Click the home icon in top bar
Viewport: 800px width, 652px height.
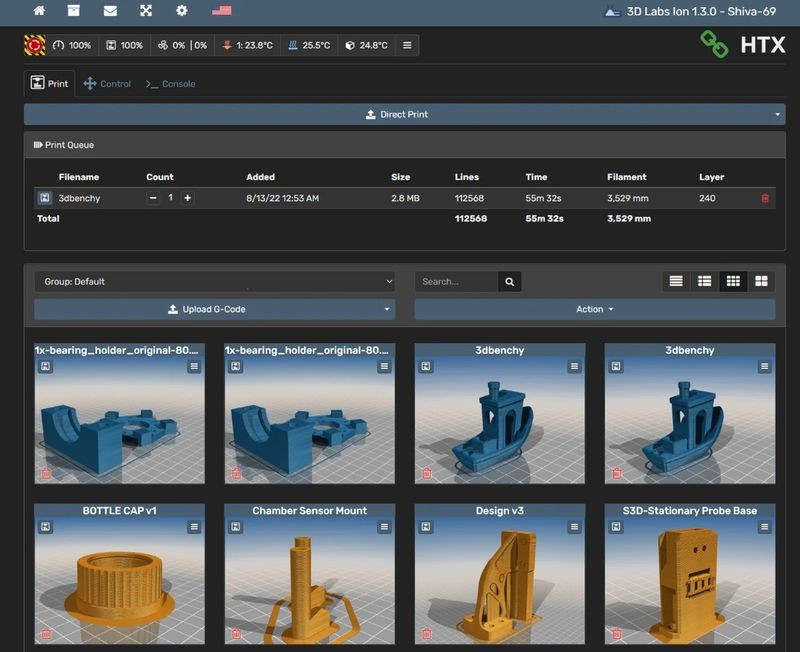[39, 11]
